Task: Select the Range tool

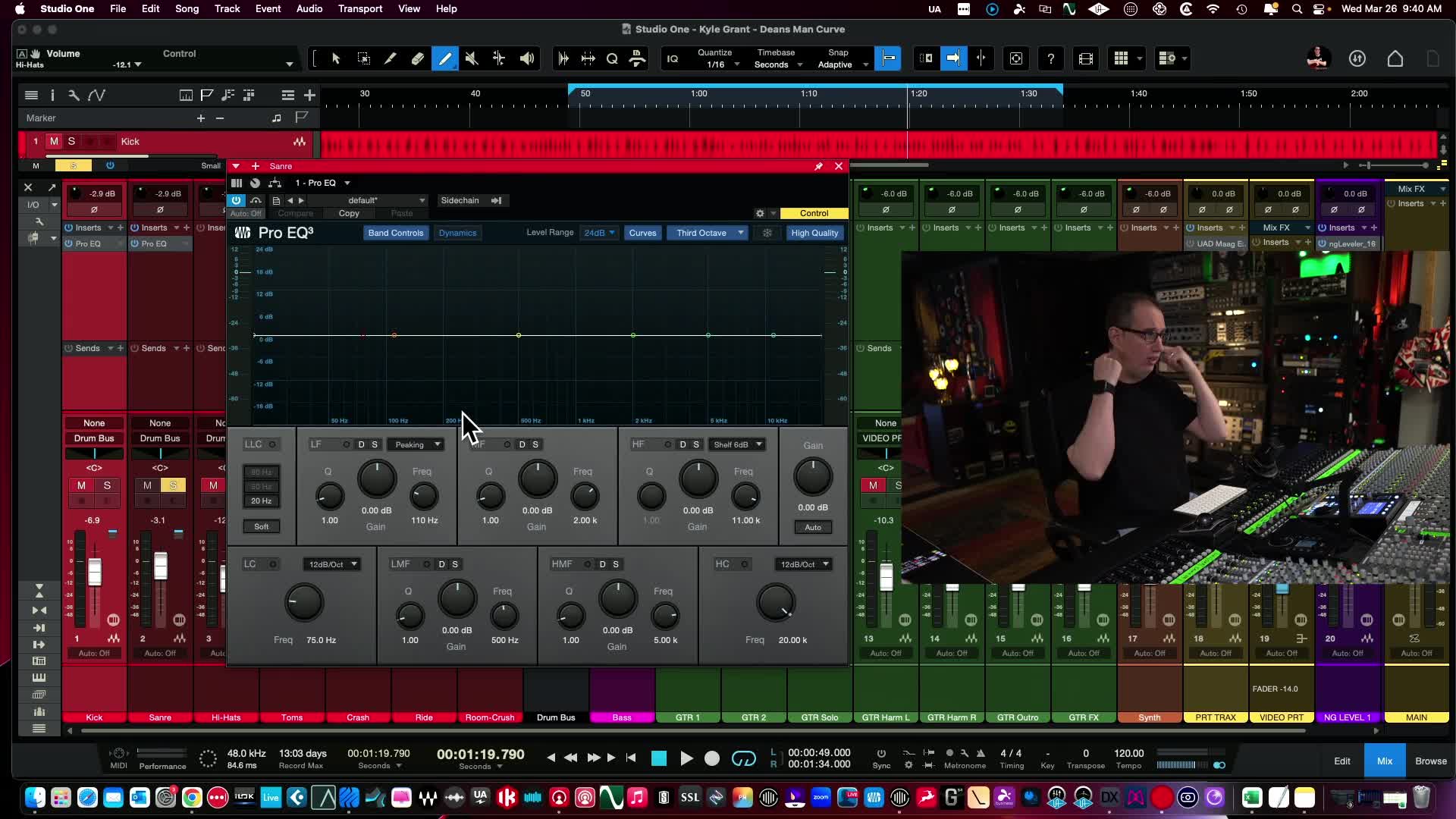Action: tap(363, 58)
